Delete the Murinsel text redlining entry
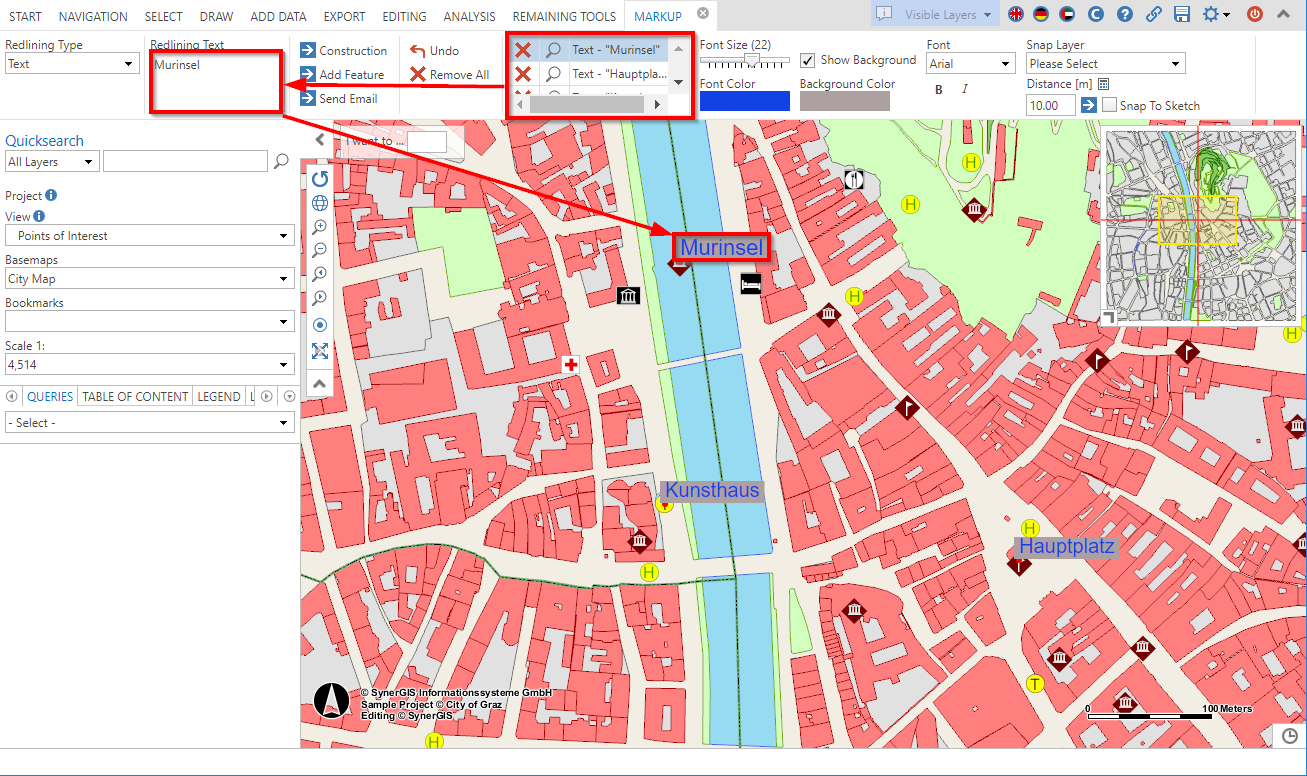 [522, 50]
